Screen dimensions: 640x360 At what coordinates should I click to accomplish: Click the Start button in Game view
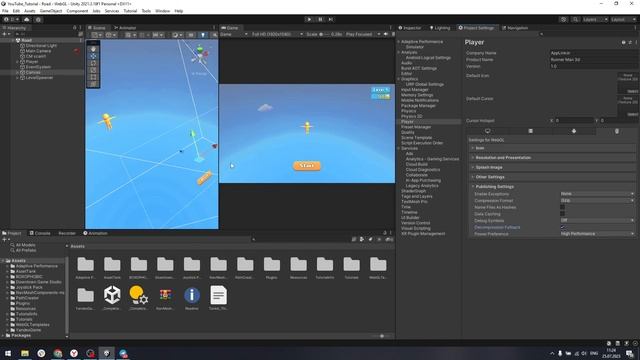[307, 166]
